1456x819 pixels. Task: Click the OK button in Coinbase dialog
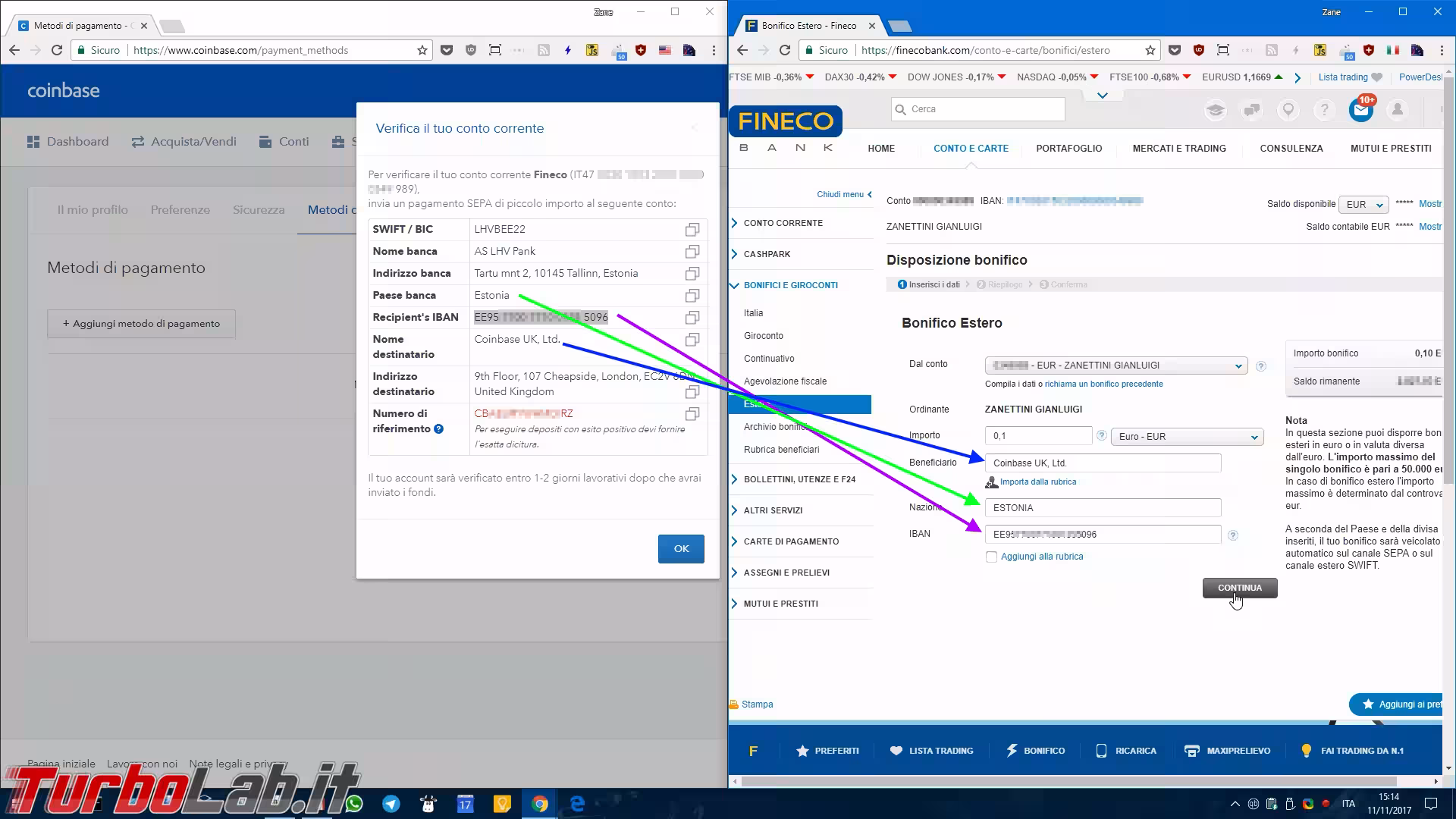(680, 549)
